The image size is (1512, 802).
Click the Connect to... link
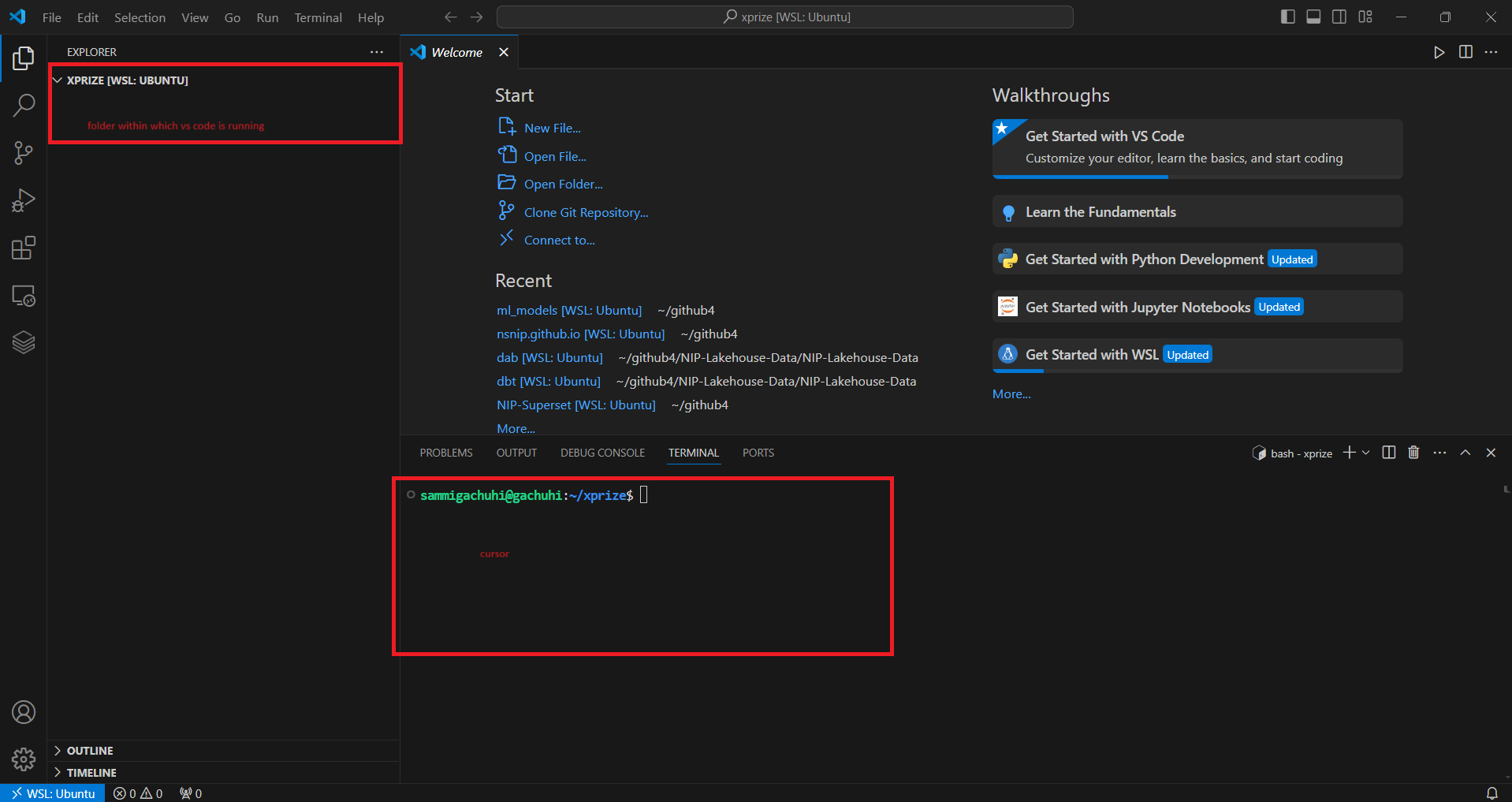tap(559, 240)
